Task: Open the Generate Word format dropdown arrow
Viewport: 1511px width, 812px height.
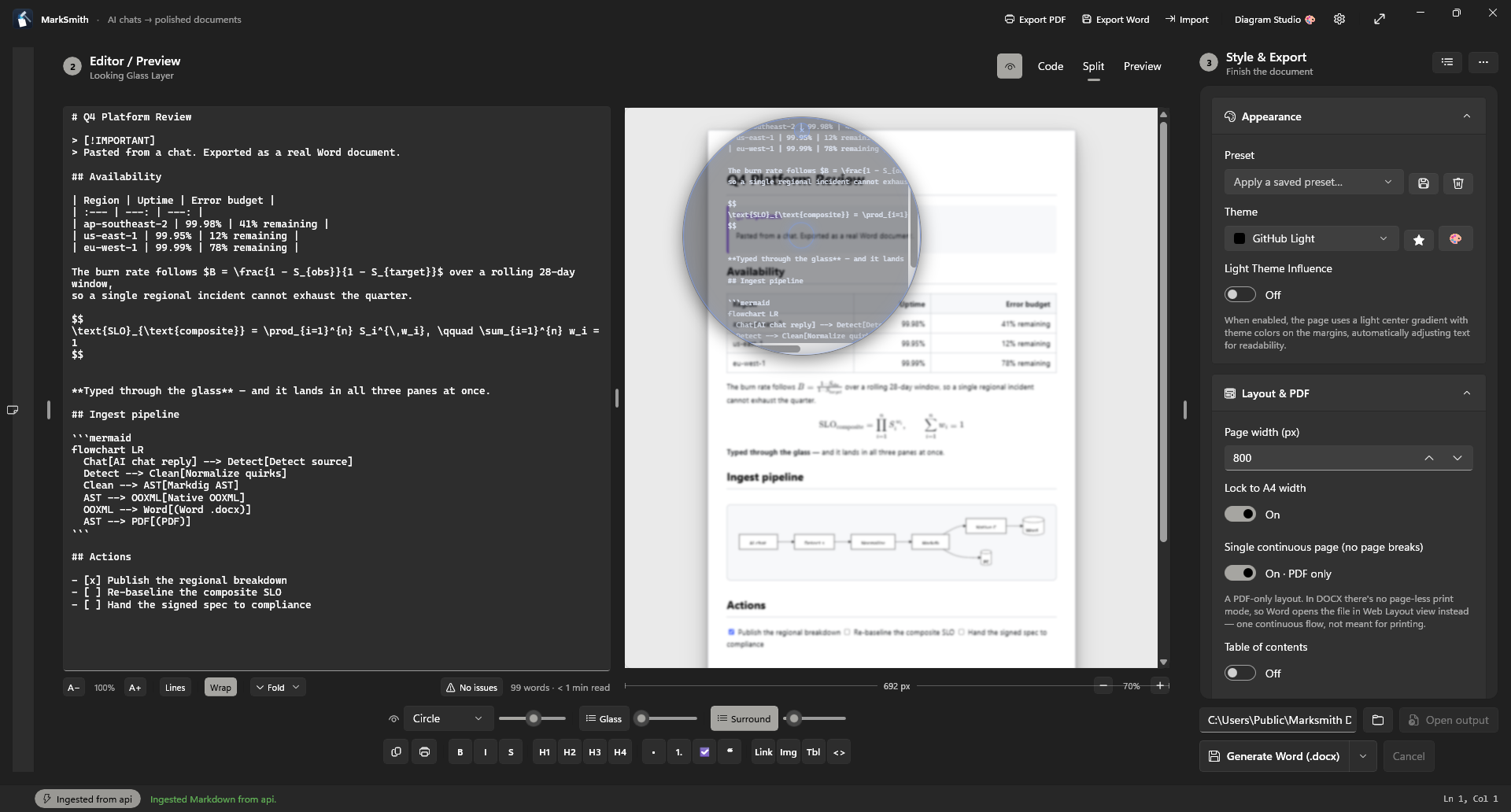Action: (x=1362, y=756)
